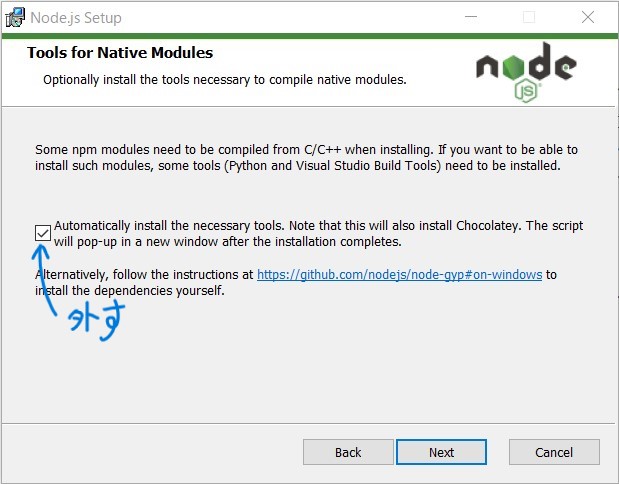The width and height of the screenshot is (619, 484).
Task: Click the Next button
Action: [441, 452]
